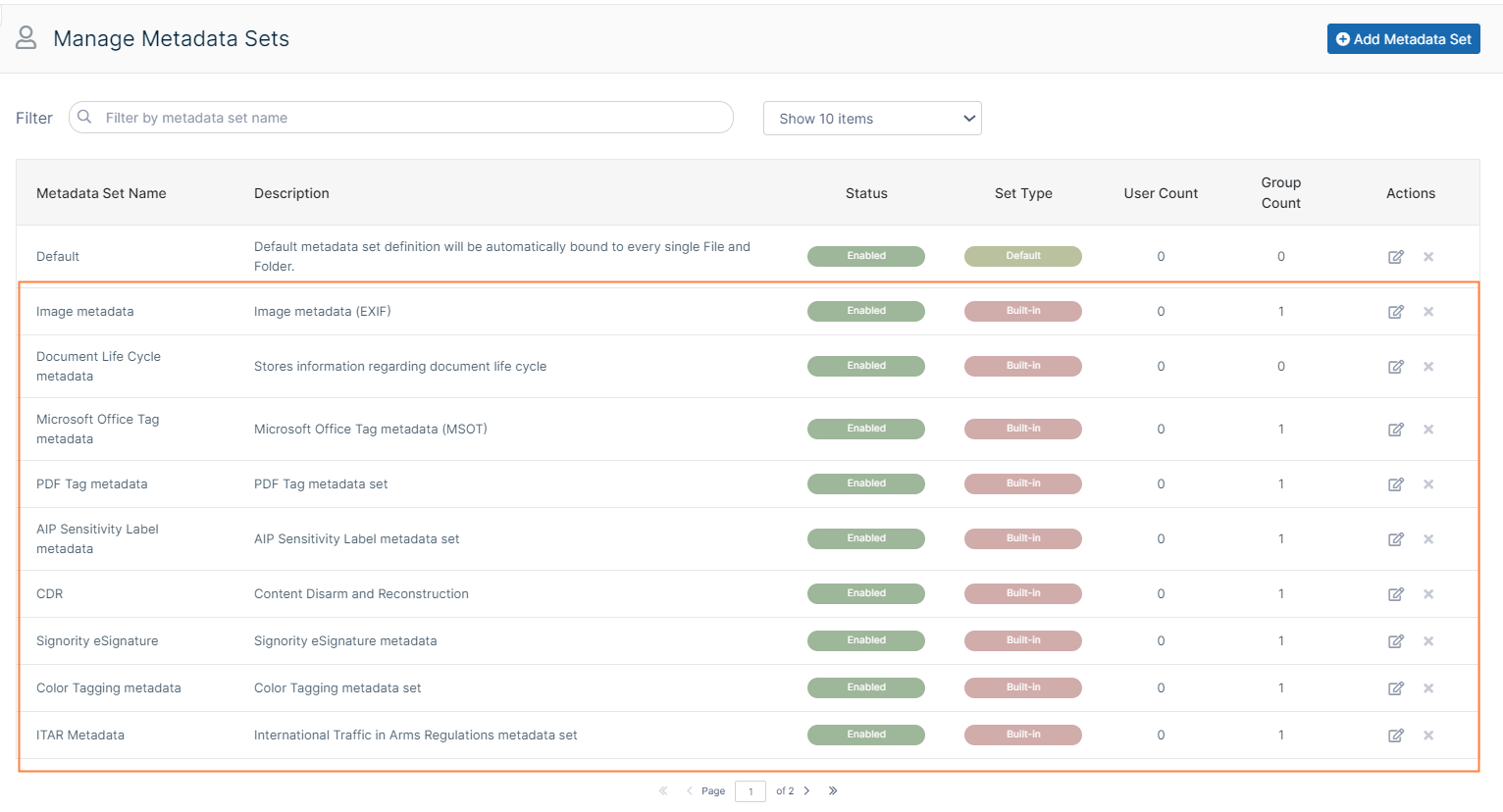1503x812 pixels.
Task: Edit the Document Life Cycle metadata set
Action: [x=1395, y=367]
